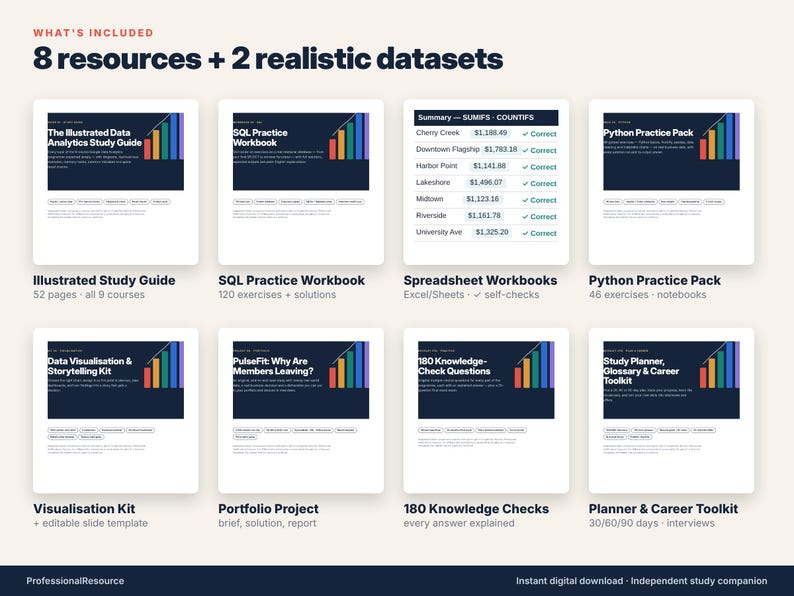Click the 'Riverside' store name
This screenshot has height=596, width=794.
pyautogui.click(x=431, y=216)
